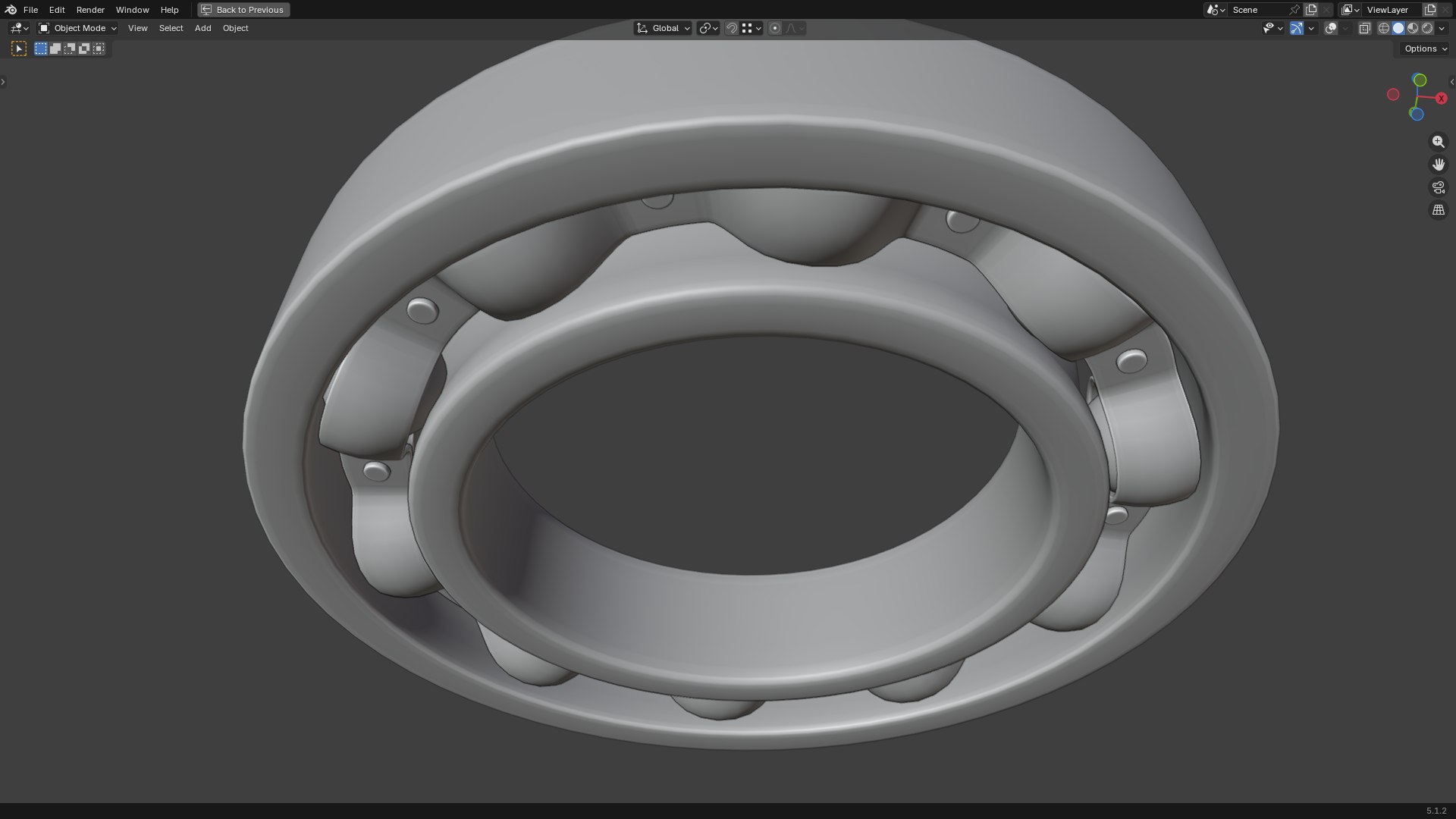Switch perspective/orthographic projection grid icon
Image resolution: width=1456 pixels, height=819 pixels.
click(1439, 210)
